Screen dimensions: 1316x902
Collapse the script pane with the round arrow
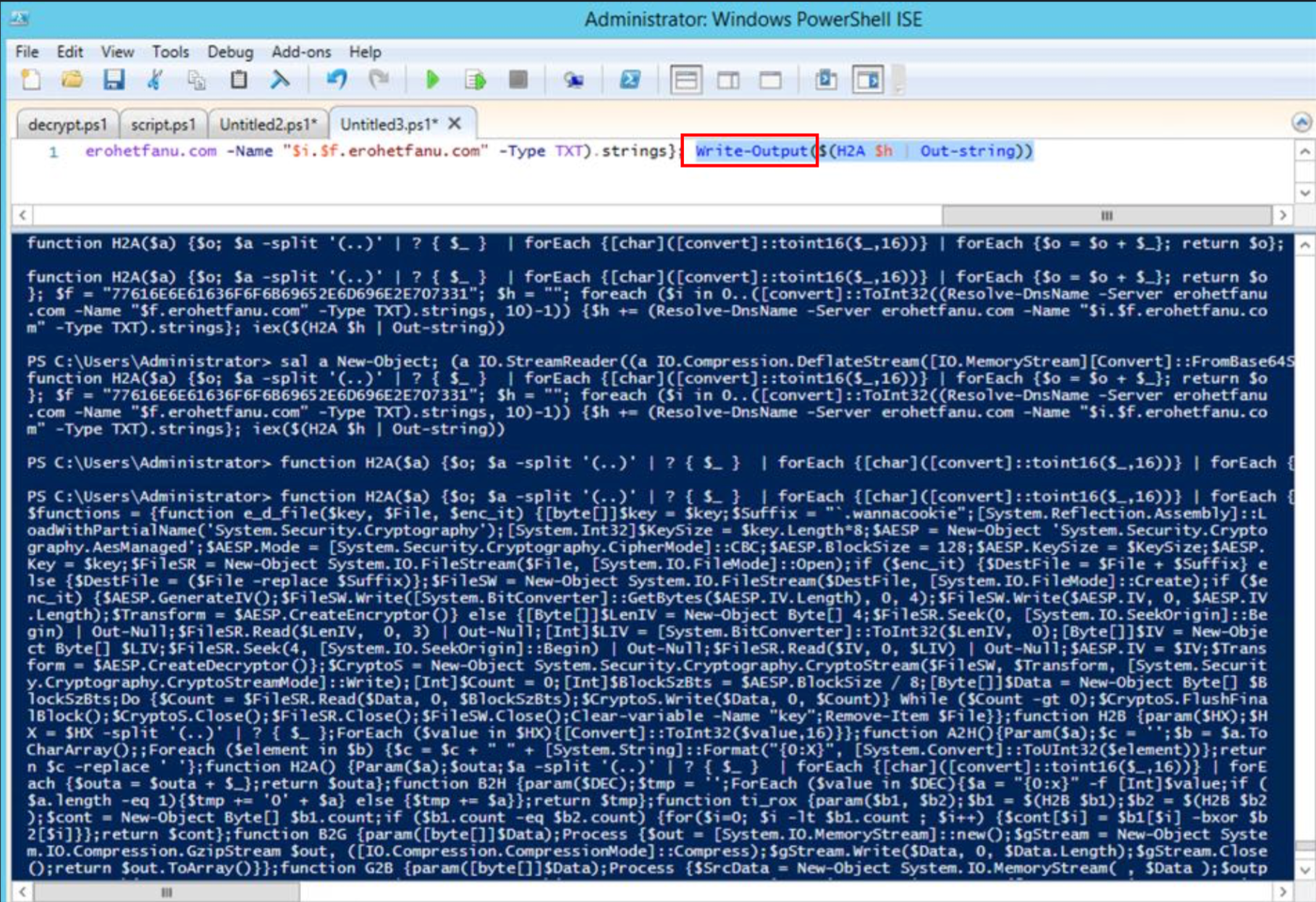[x=1301, y=122]
